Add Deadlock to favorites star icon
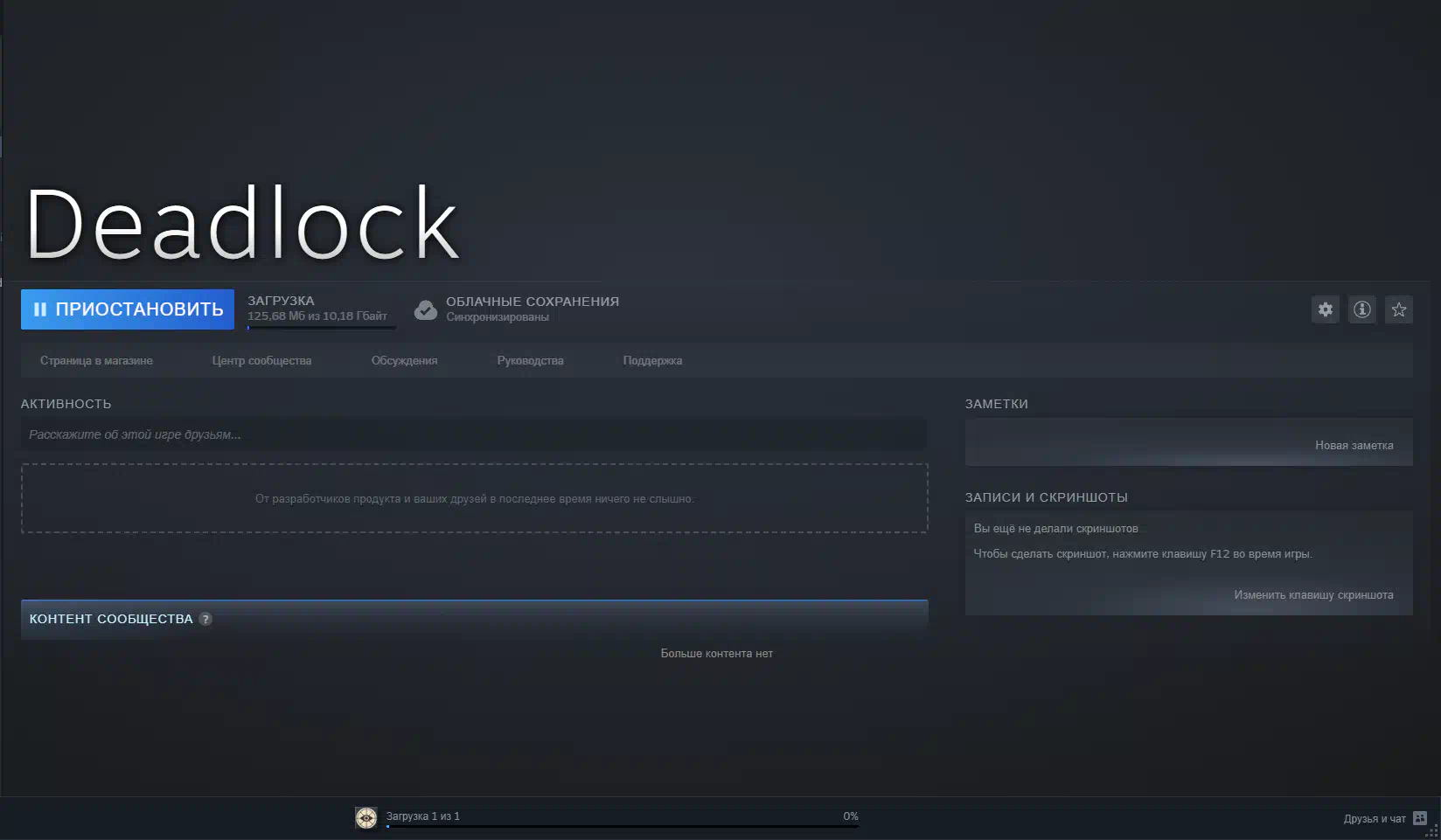The width and height of the screenshot is (1441, 840). [x=1399, y=309]
